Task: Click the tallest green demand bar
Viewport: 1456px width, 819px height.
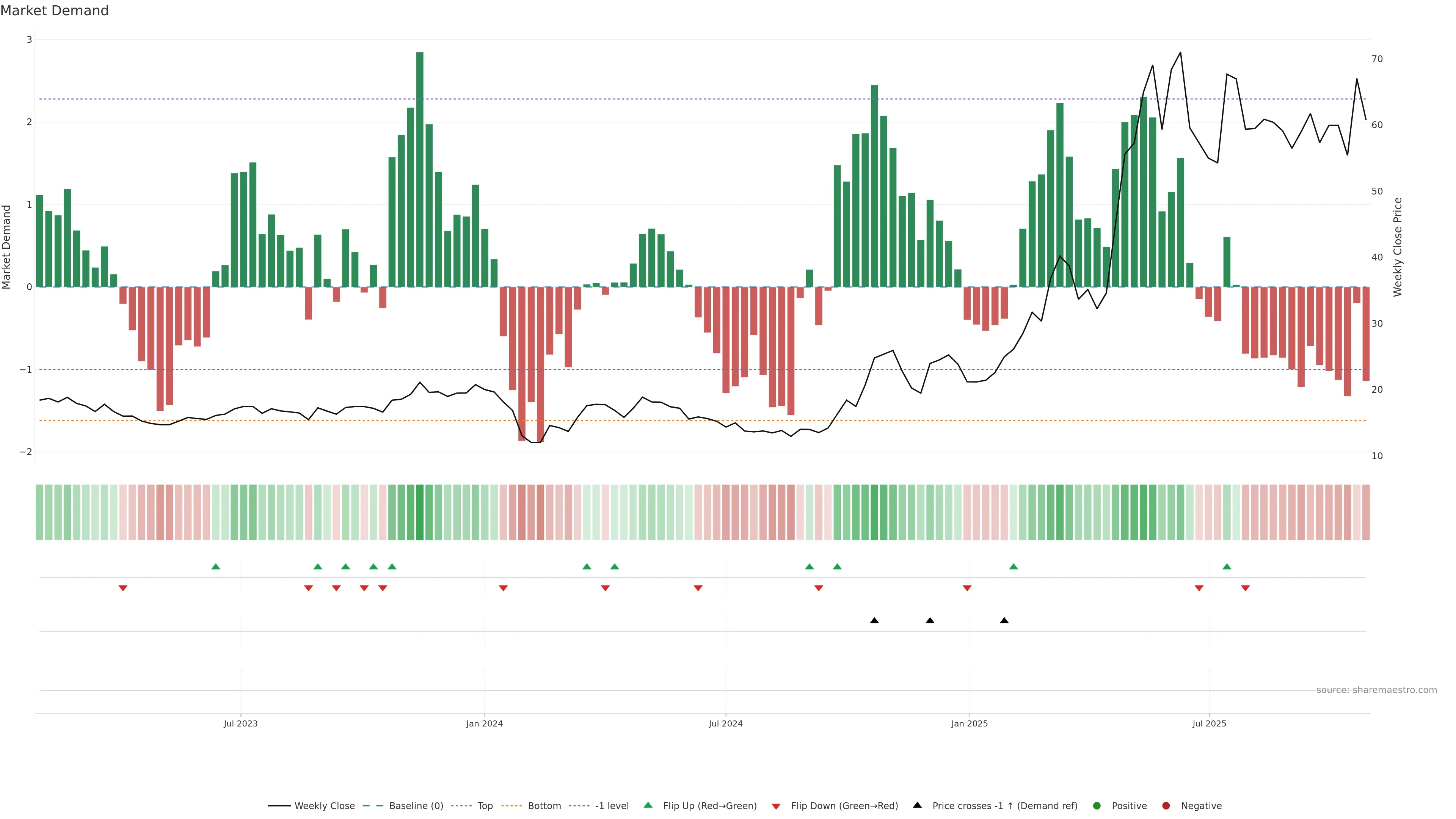Action: 419,169
